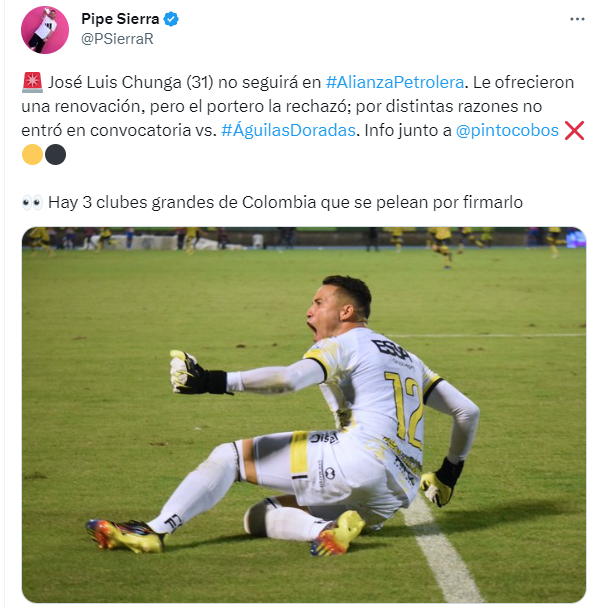This screenshot has height=608, width=601.
Task: Click the black circle emoji
Action: [x=55, y=154]
